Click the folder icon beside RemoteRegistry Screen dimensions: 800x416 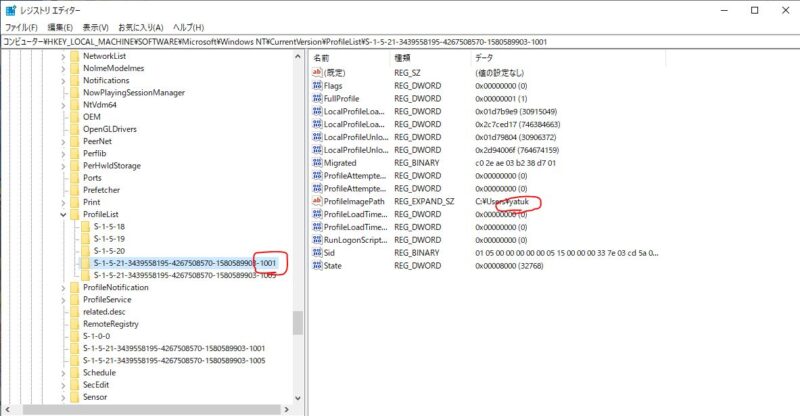click(74, 324)
